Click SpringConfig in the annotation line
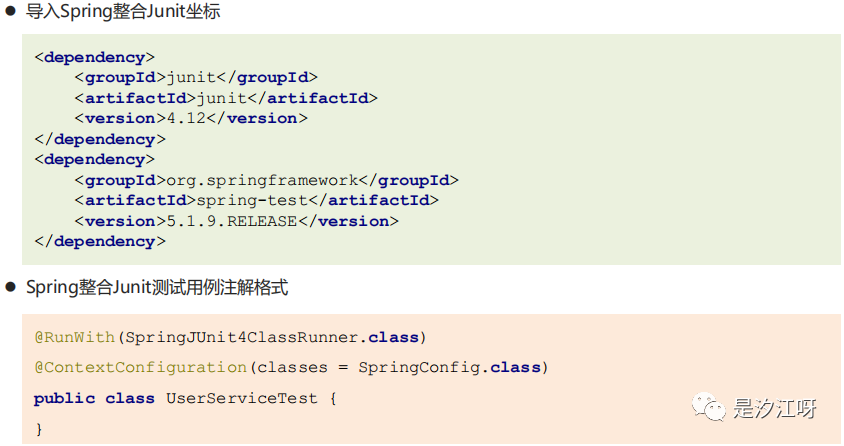Viewport: 844px width, 446px height. point(419,367)
